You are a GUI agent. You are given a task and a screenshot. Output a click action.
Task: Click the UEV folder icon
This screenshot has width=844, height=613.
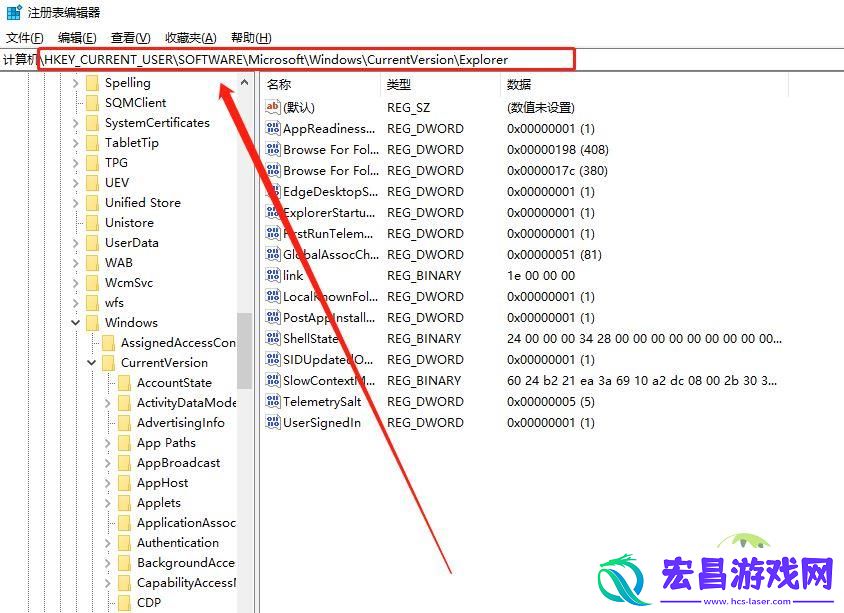[93, 182]
